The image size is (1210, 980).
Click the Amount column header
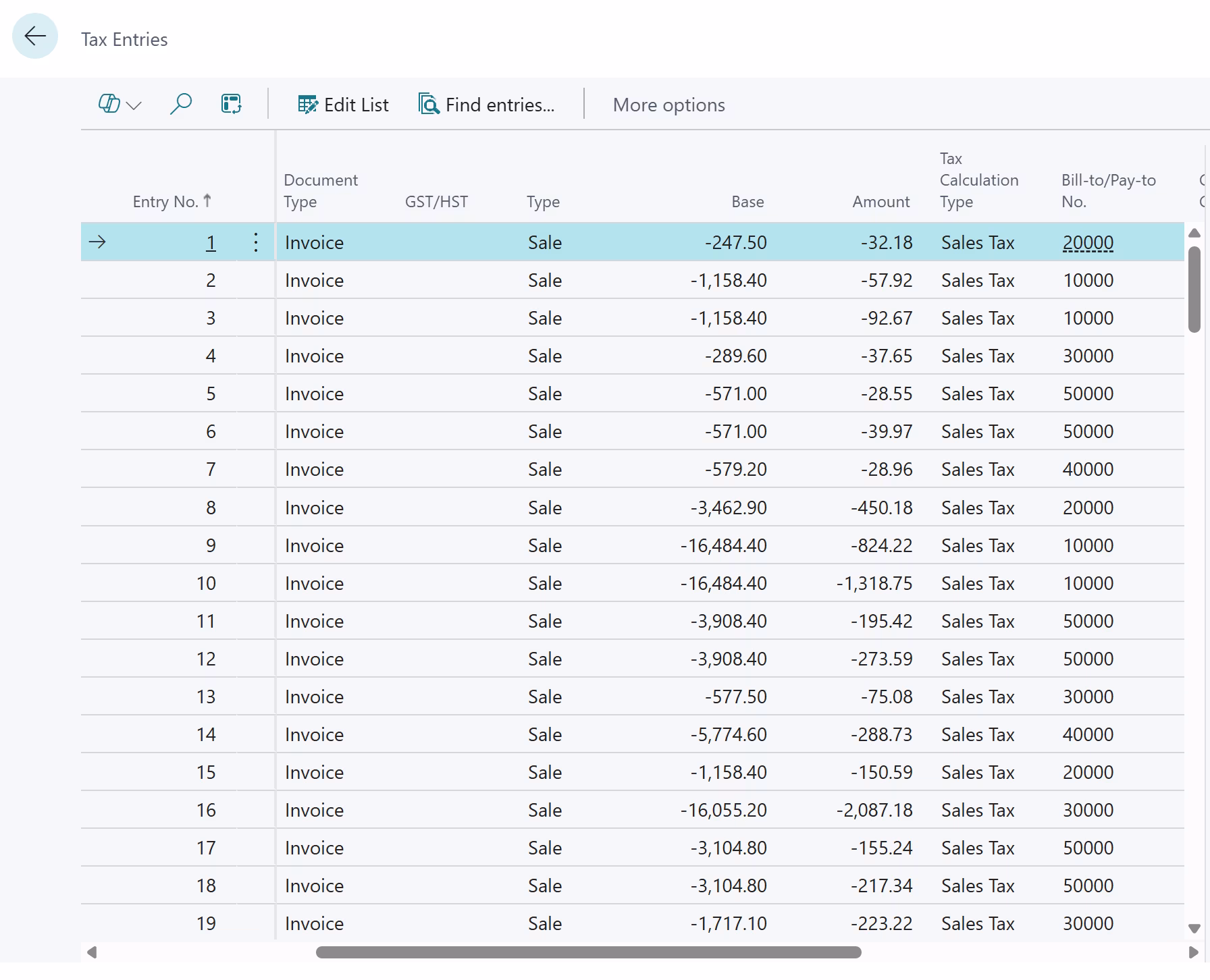click(x=880, y=202)
